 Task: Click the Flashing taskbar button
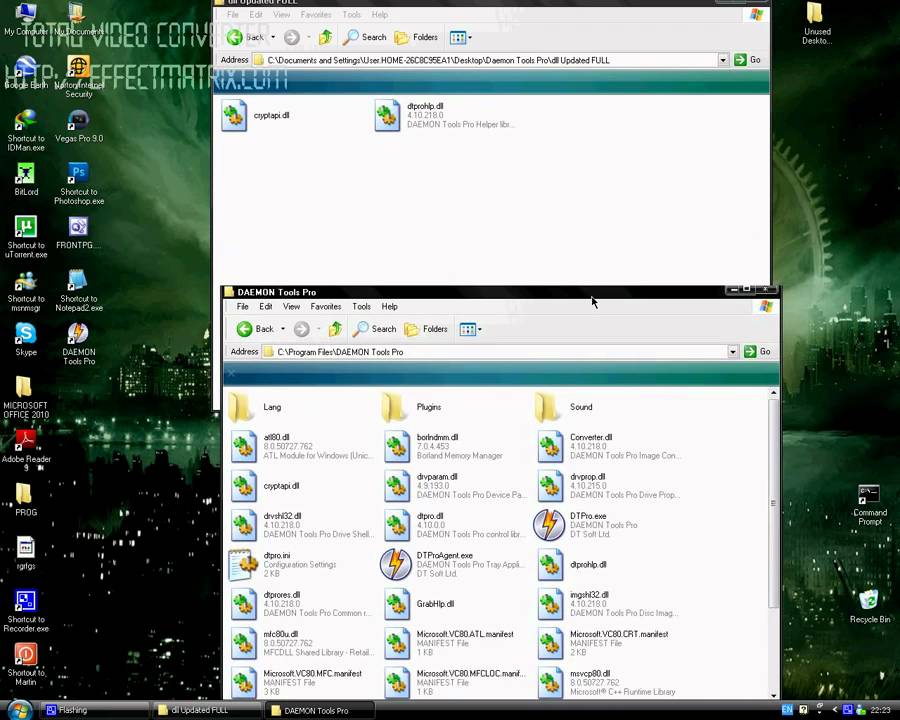click(x=95, y=710)
